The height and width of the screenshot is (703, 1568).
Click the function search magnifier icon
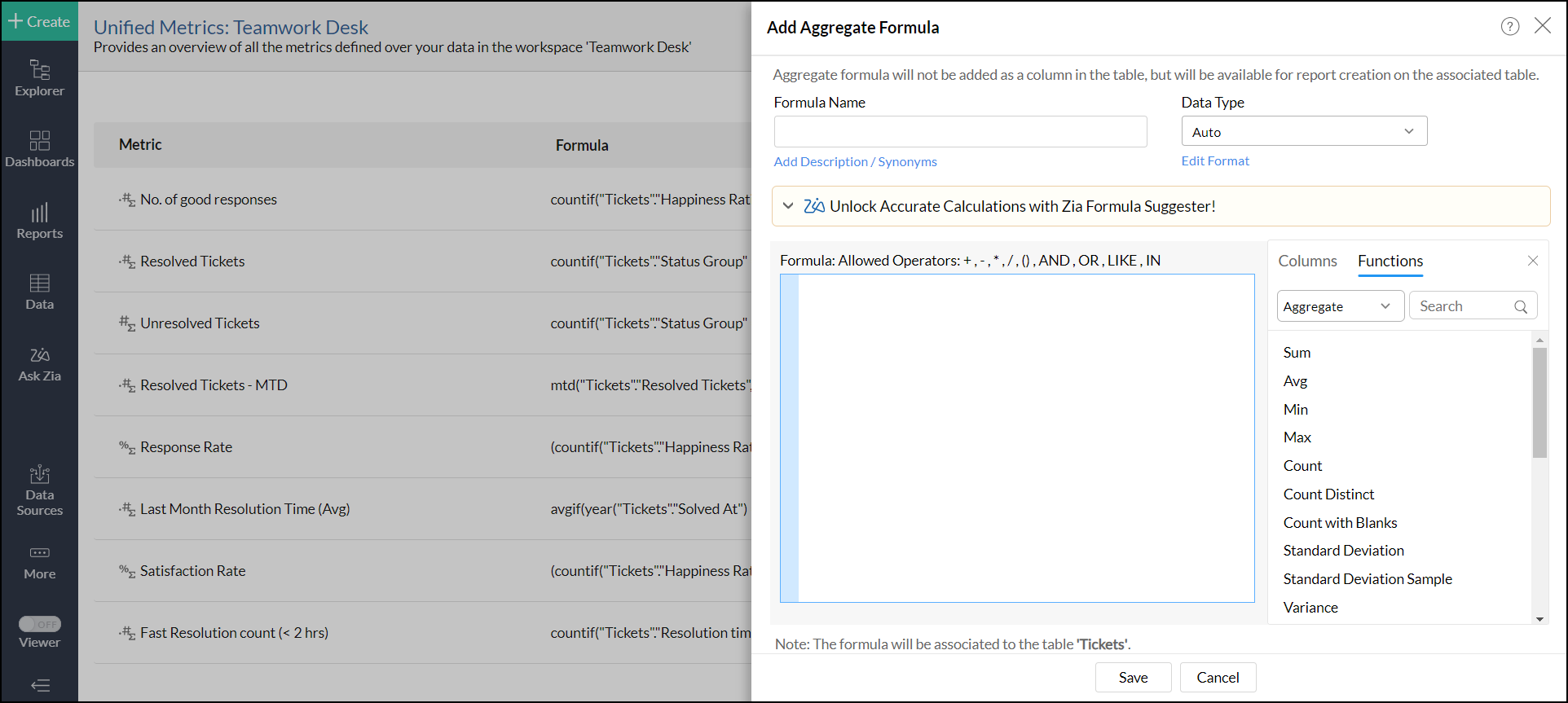(x=1520, y=306)
